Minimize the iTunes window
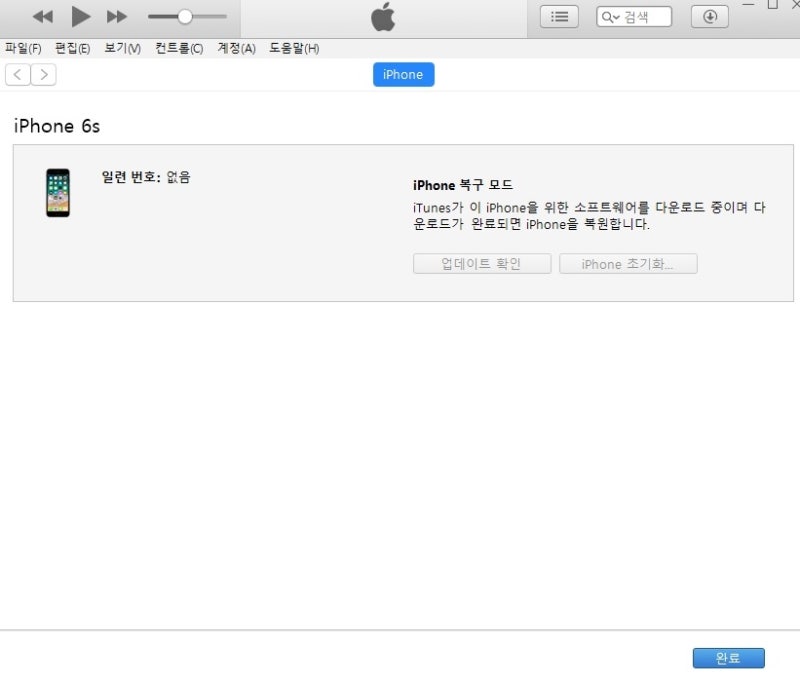Screen dimensions: 800x683 pos(748,4)
